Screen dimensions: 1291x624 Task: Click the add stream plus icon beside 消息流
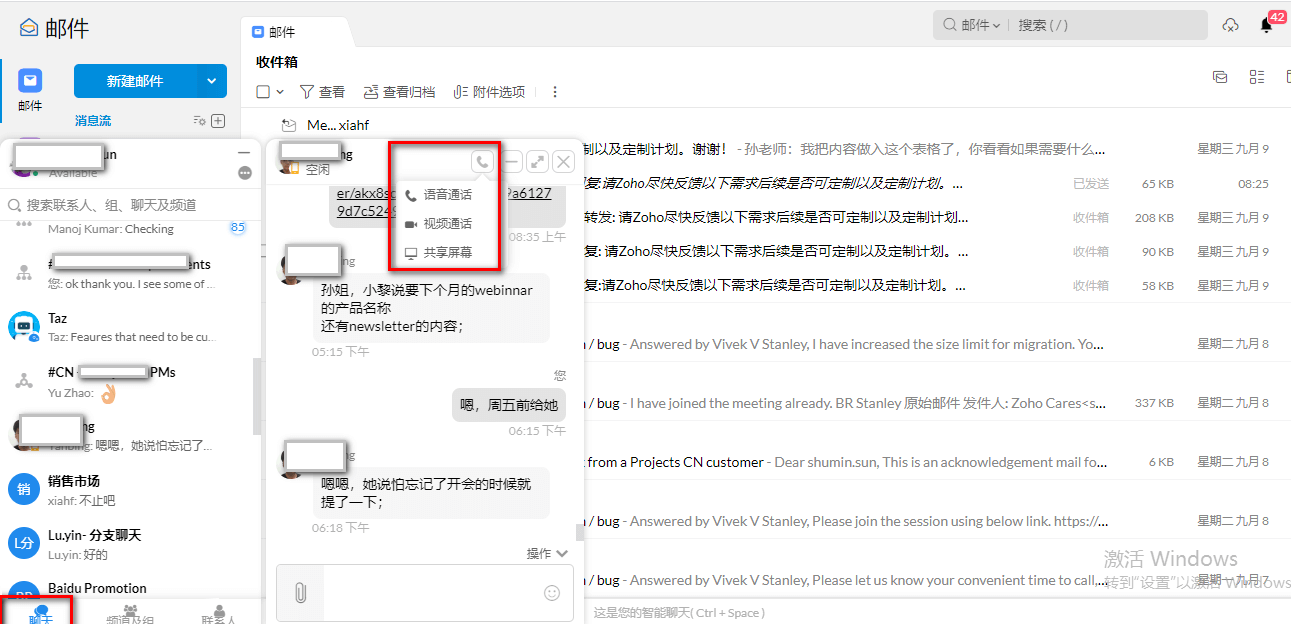218,121
